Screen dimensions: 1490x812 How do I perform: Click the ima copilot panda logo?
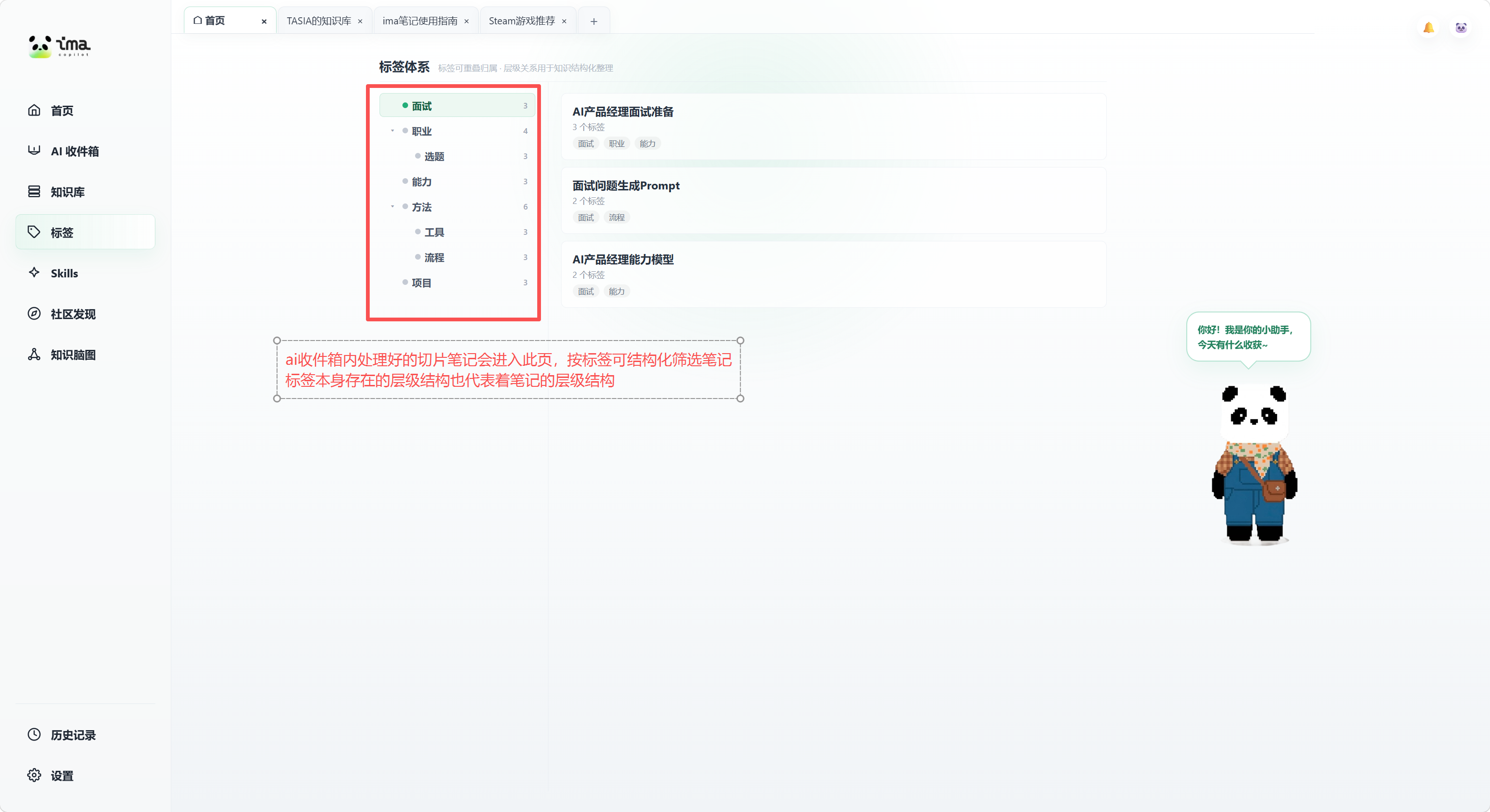[59, 46]
